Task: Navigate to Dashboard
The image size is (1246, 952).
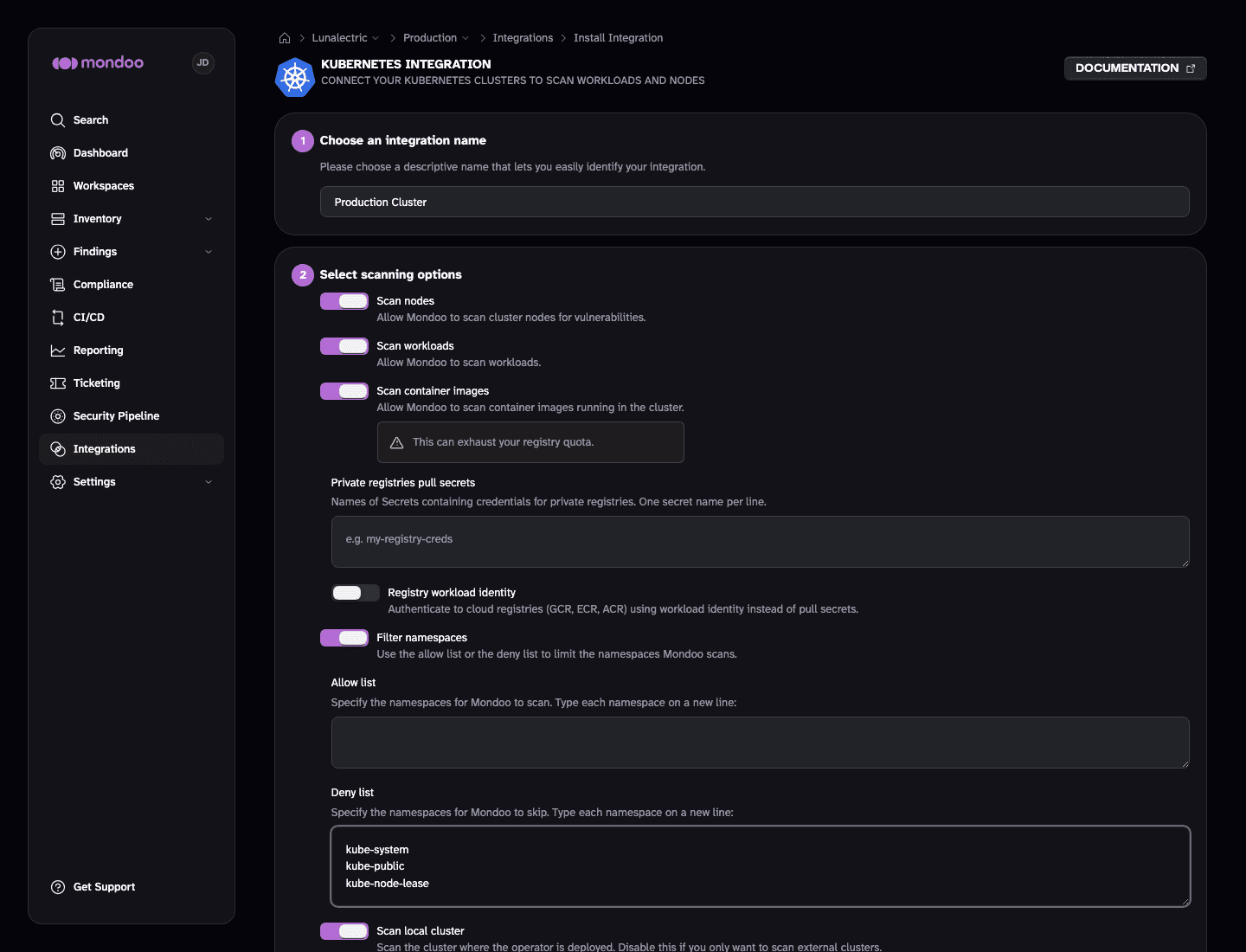Action: click(x=132, y=153)
